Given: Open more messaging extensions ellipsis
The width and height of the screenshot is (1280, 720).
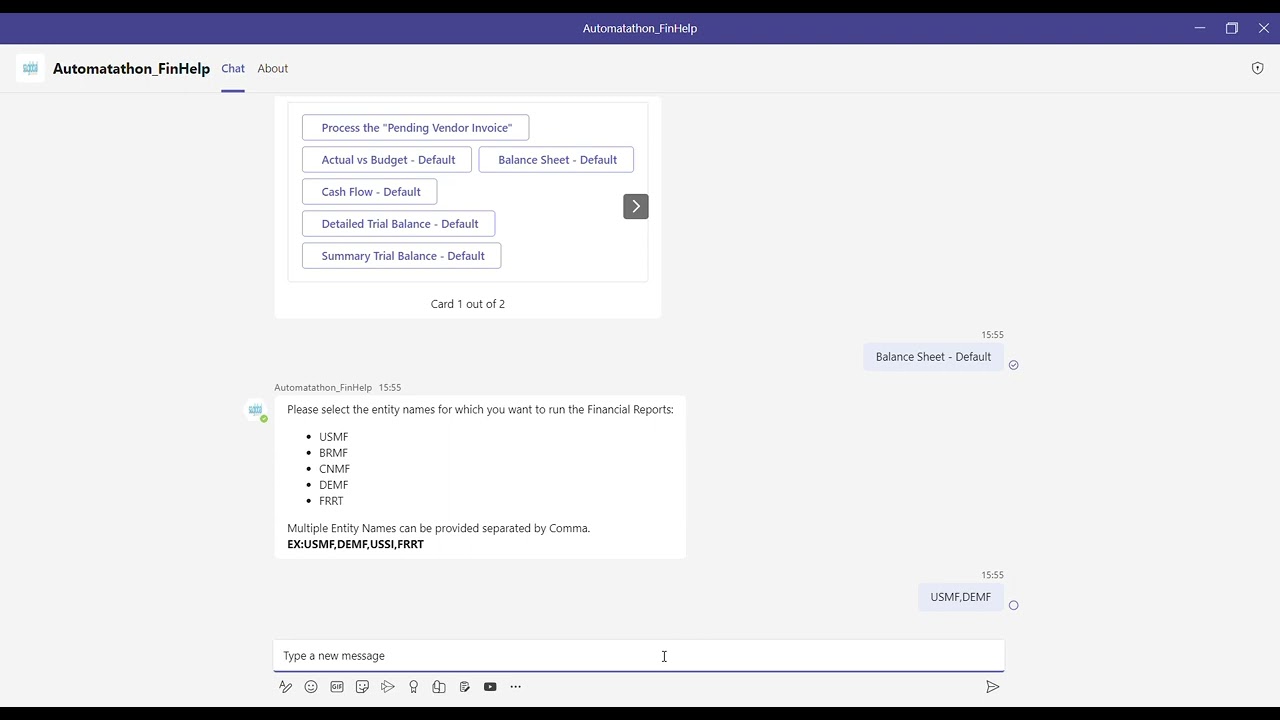Looking at the screenshot, I should tap(516, 687).
